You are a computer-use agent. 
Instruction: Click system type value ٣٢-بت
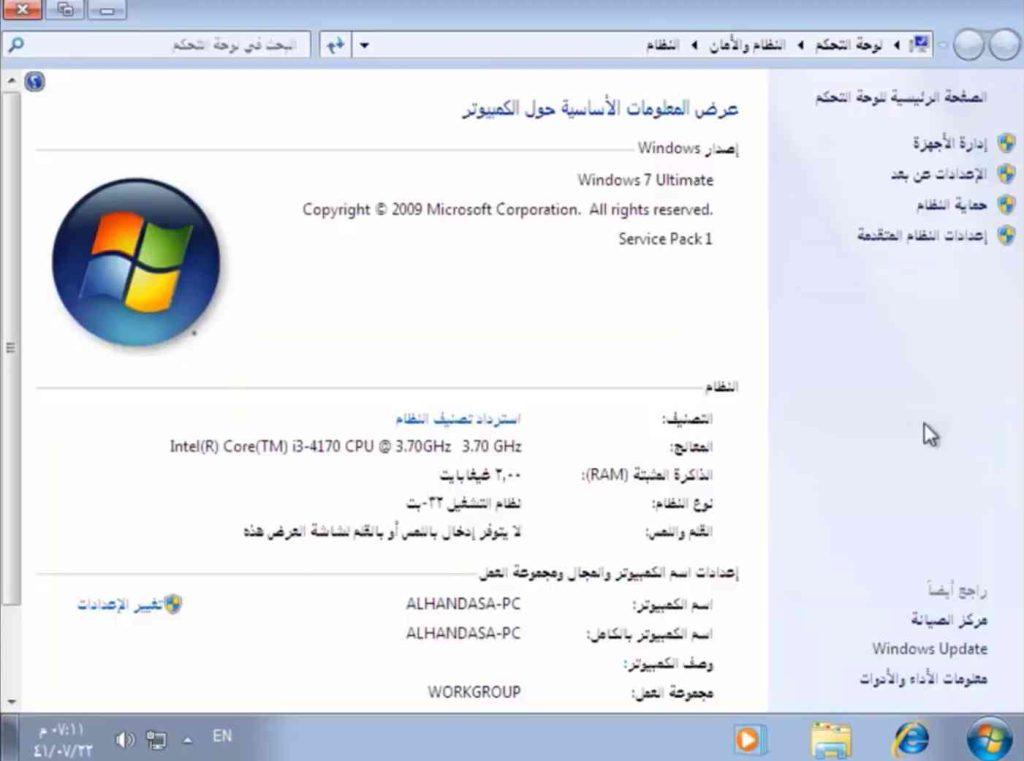(464, 503)
